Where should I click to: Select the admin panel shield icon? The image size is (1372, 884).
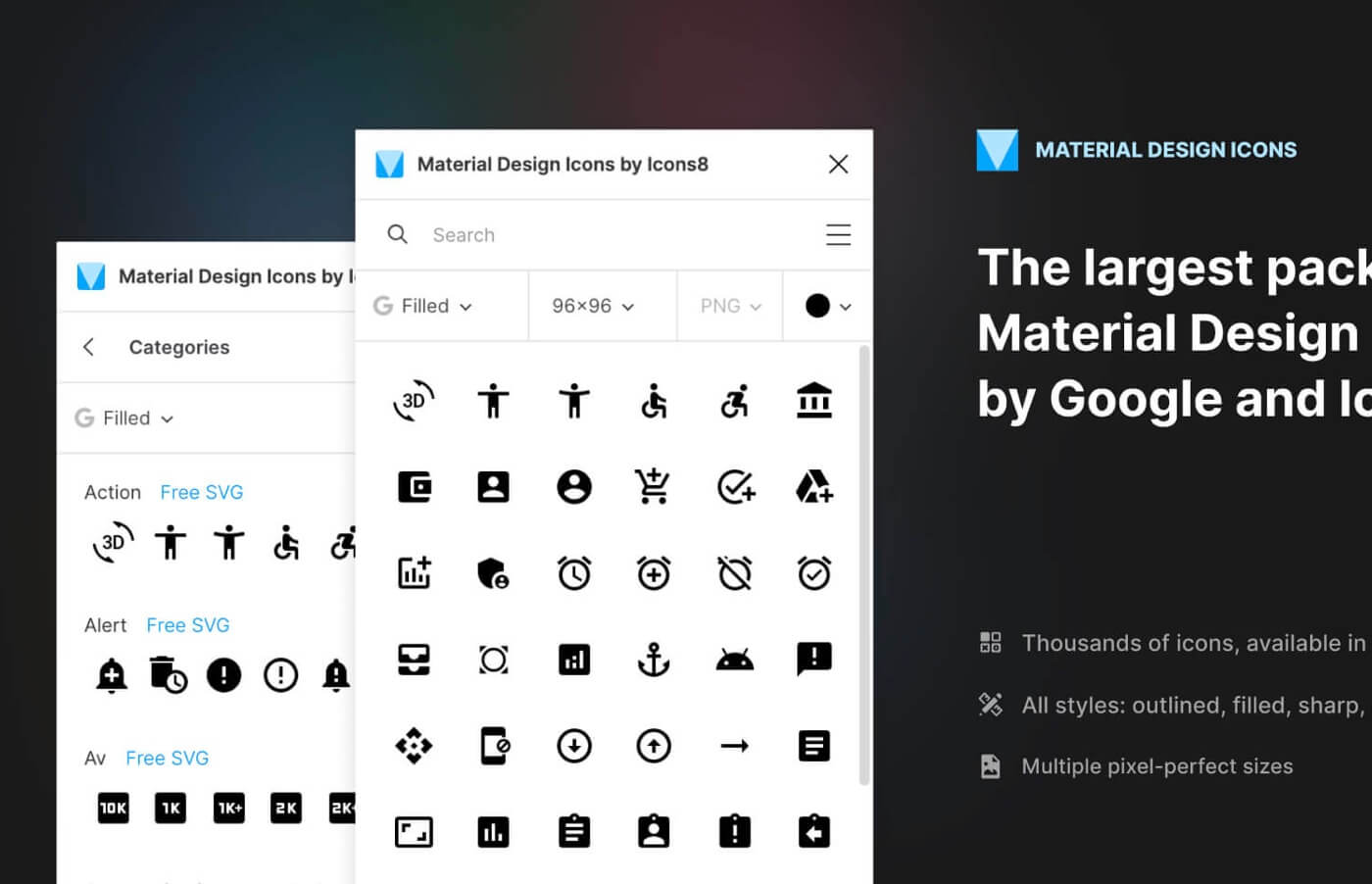click(x=493, y=573)
